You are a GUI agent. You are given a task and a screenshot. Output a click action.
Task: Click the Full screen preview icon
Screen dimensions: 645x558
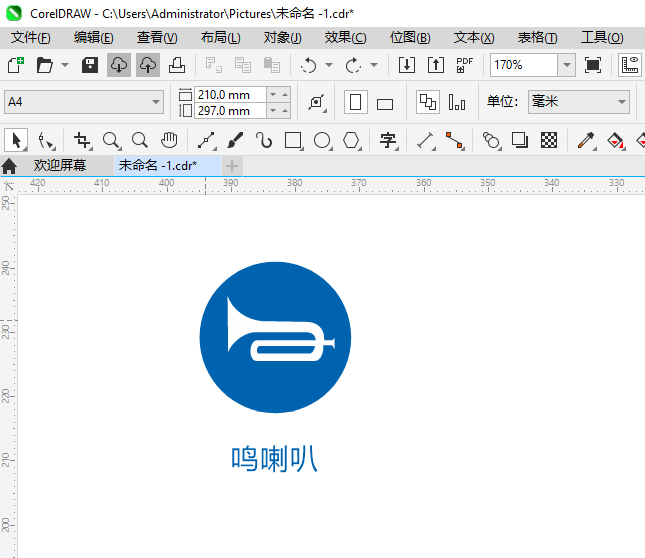coord(593,65)
